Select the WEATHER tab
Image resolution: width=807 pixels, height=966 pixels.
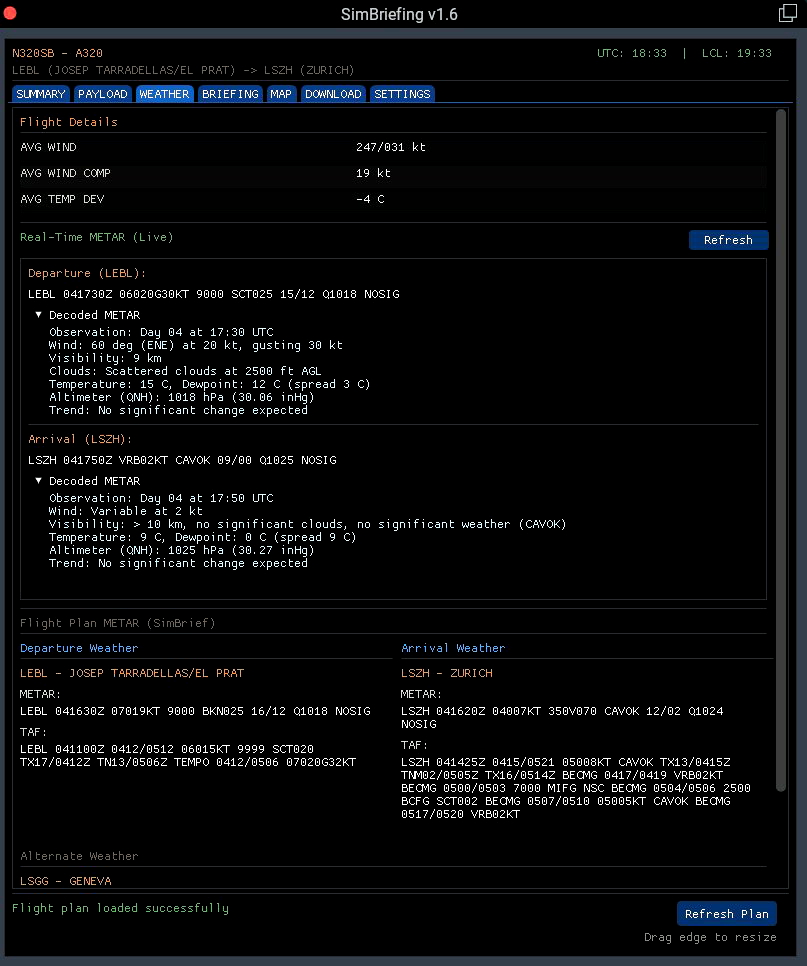[164, 93]
